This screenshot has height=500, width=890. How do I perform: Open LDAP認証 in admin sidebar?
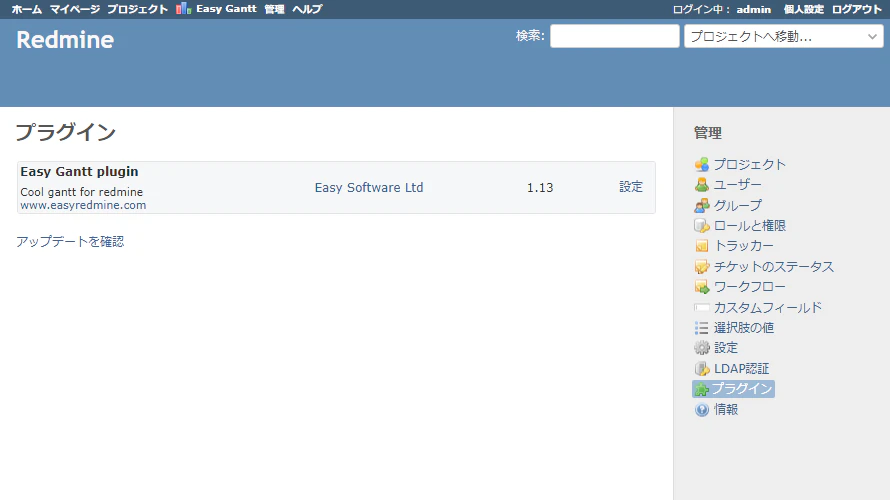click(x=742, y=369)
